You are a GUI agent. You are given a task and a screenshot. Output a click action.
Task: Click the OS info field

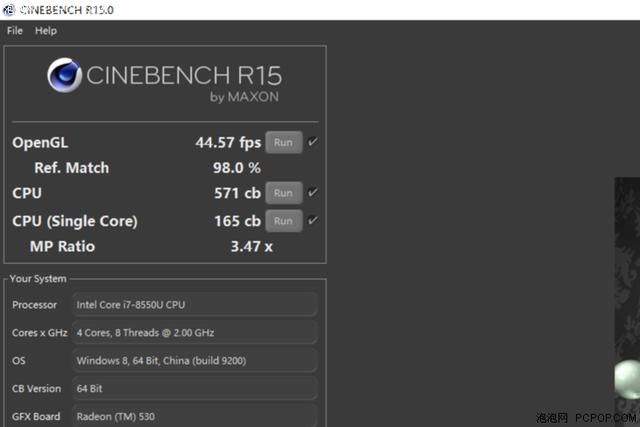pos(195,360)
